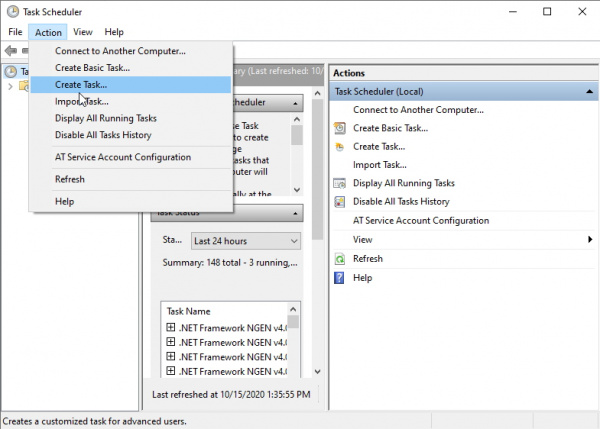Click Create Task link in Actions pane
This screenshot has height=429, width=600.
click(x=379, y=147)
